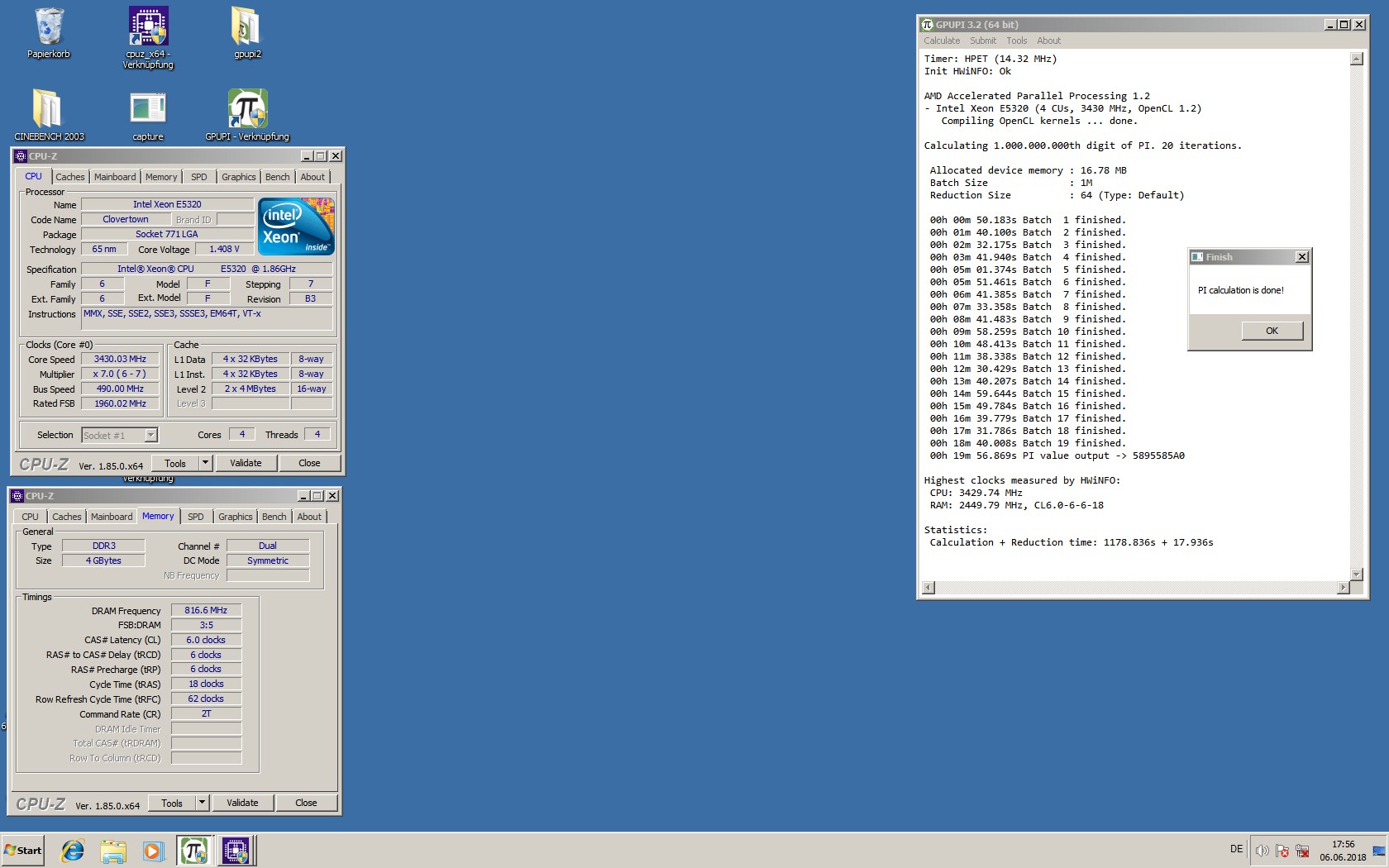Open the CINEBENCH 2003 folder icon
1389x868 pixels.
pyautogui.click(x=49, y=114)
